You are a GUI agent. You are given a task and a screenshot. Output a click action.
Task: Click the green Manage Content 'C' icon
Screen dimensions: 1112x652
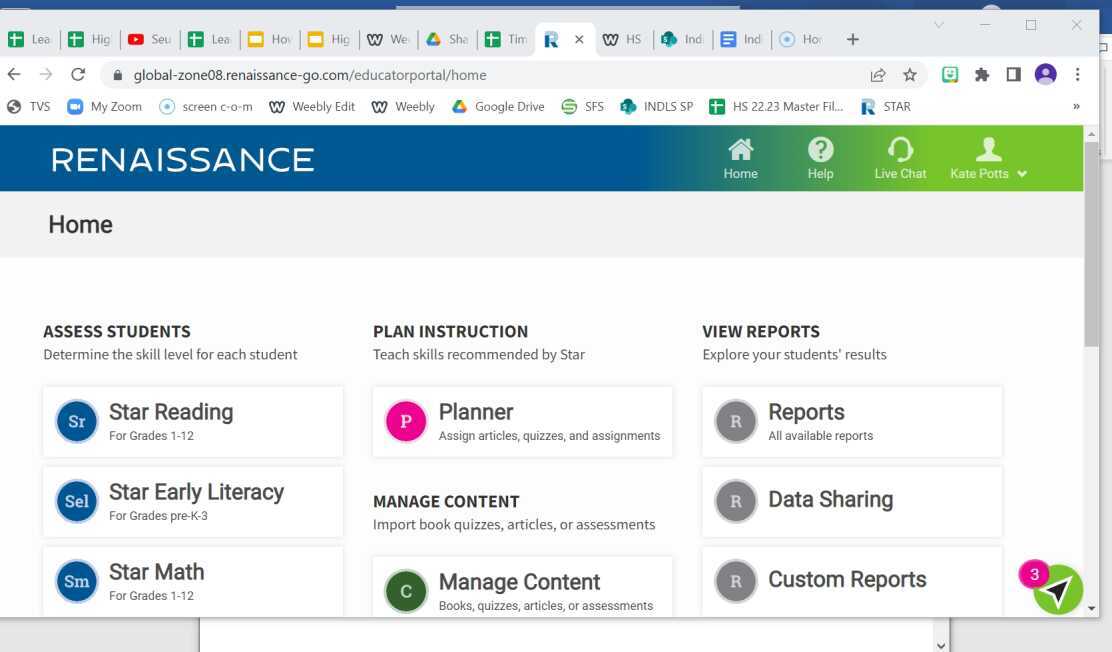406,592
